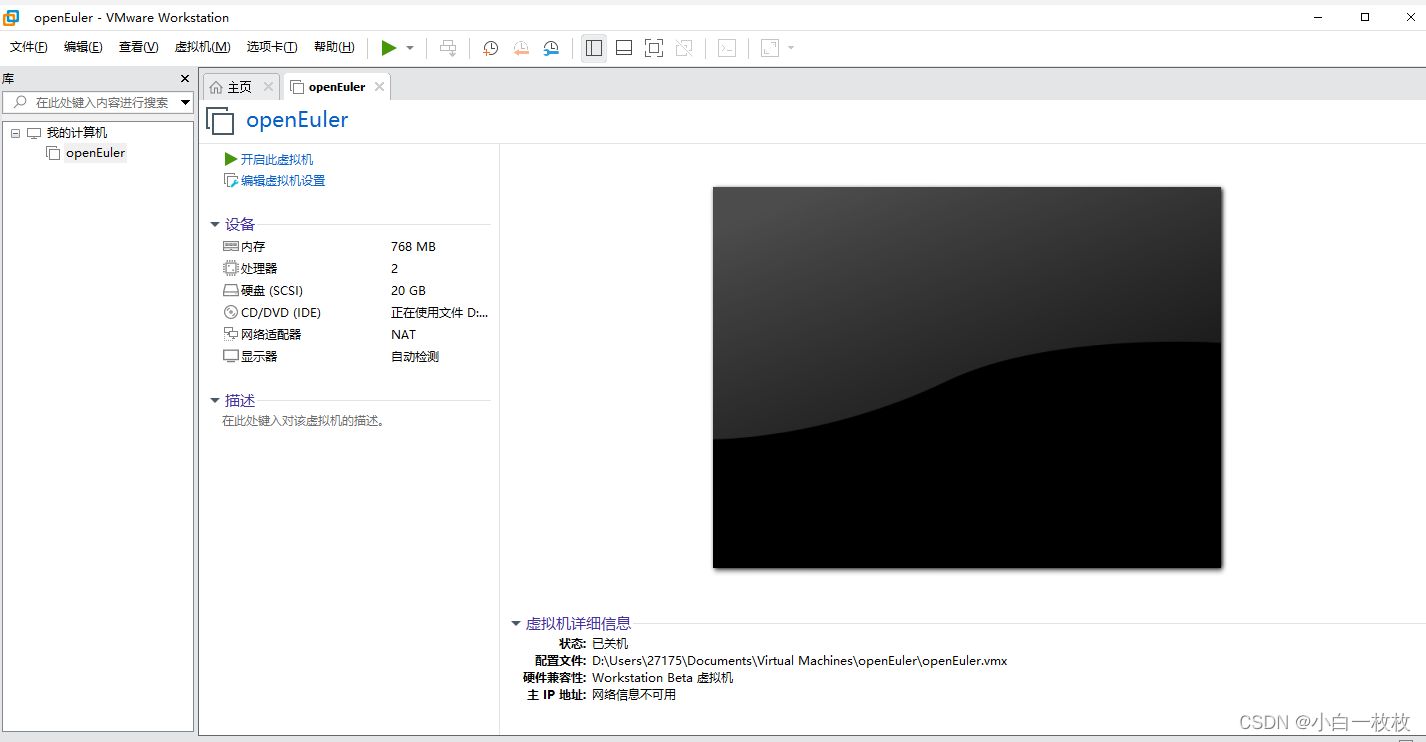Open the 文件(F) menu

pyautogui.click(x=29, y=47)
